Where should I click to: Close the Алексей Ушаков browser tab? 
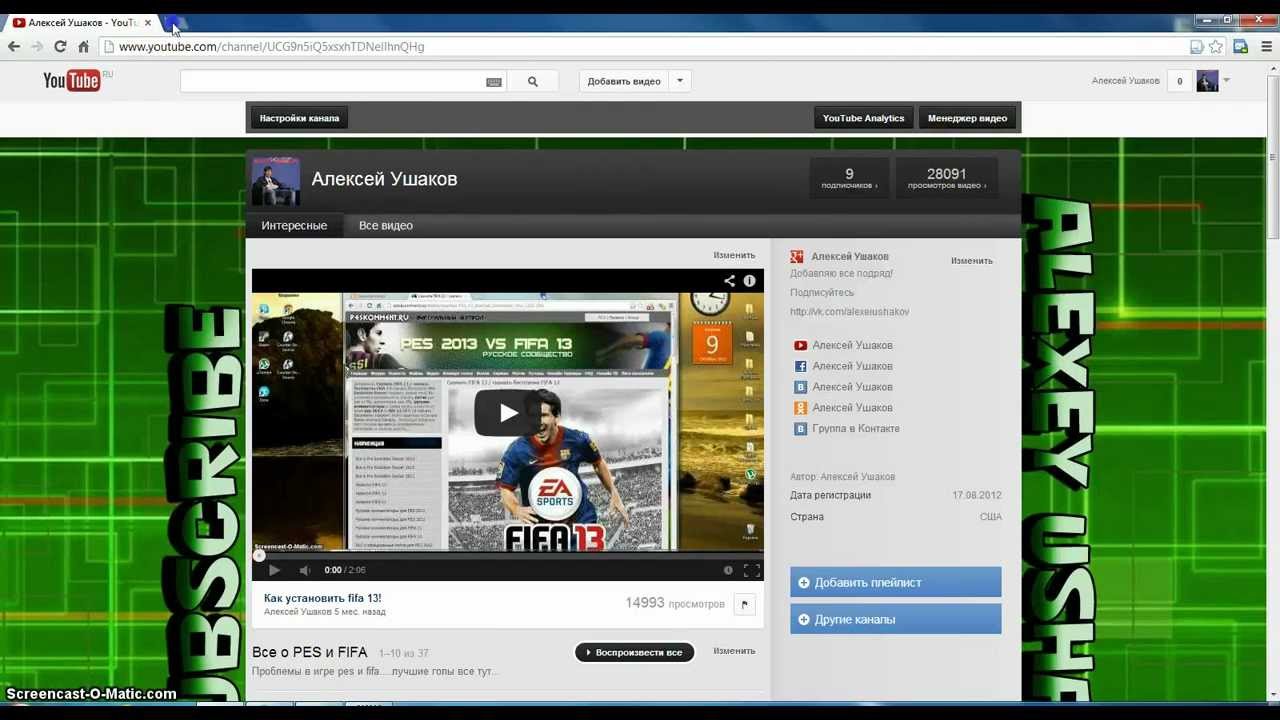(x=148, y=22)
